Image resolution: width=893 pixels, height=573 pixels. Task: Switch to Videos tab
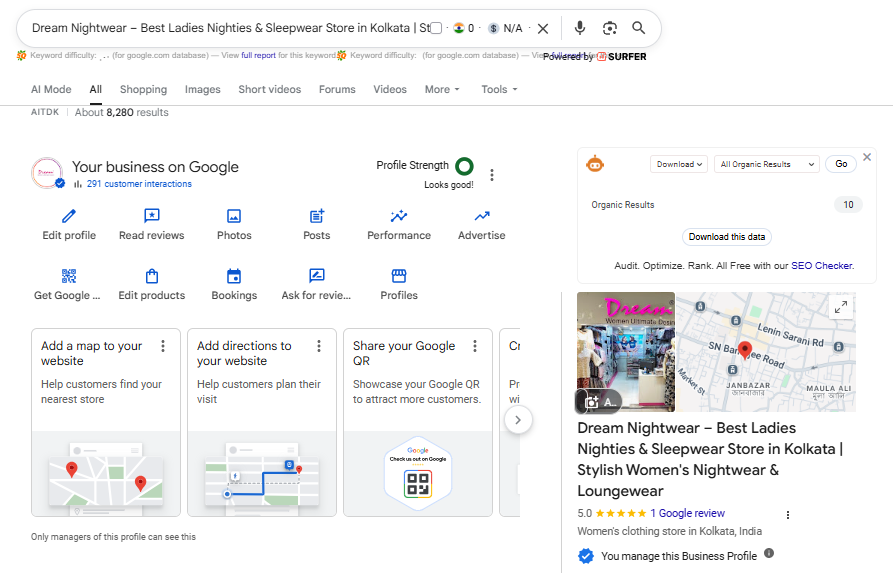tap(390, 89)
